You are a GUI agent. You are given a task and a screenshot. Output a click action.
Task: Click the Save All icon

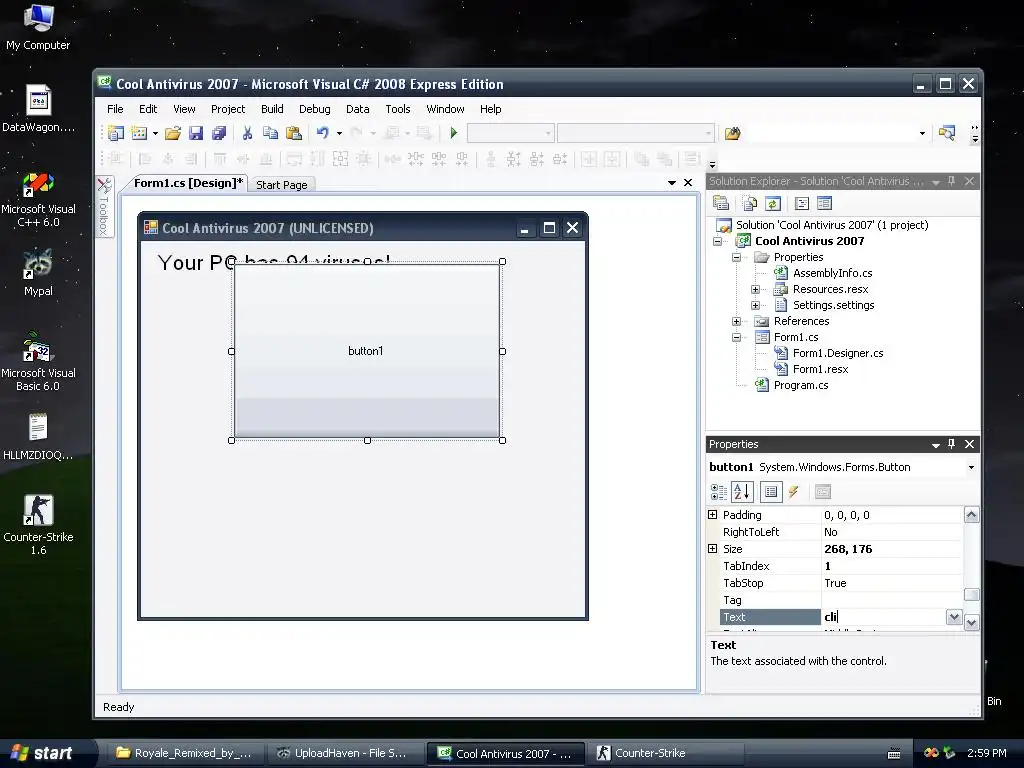coord(219,133)
